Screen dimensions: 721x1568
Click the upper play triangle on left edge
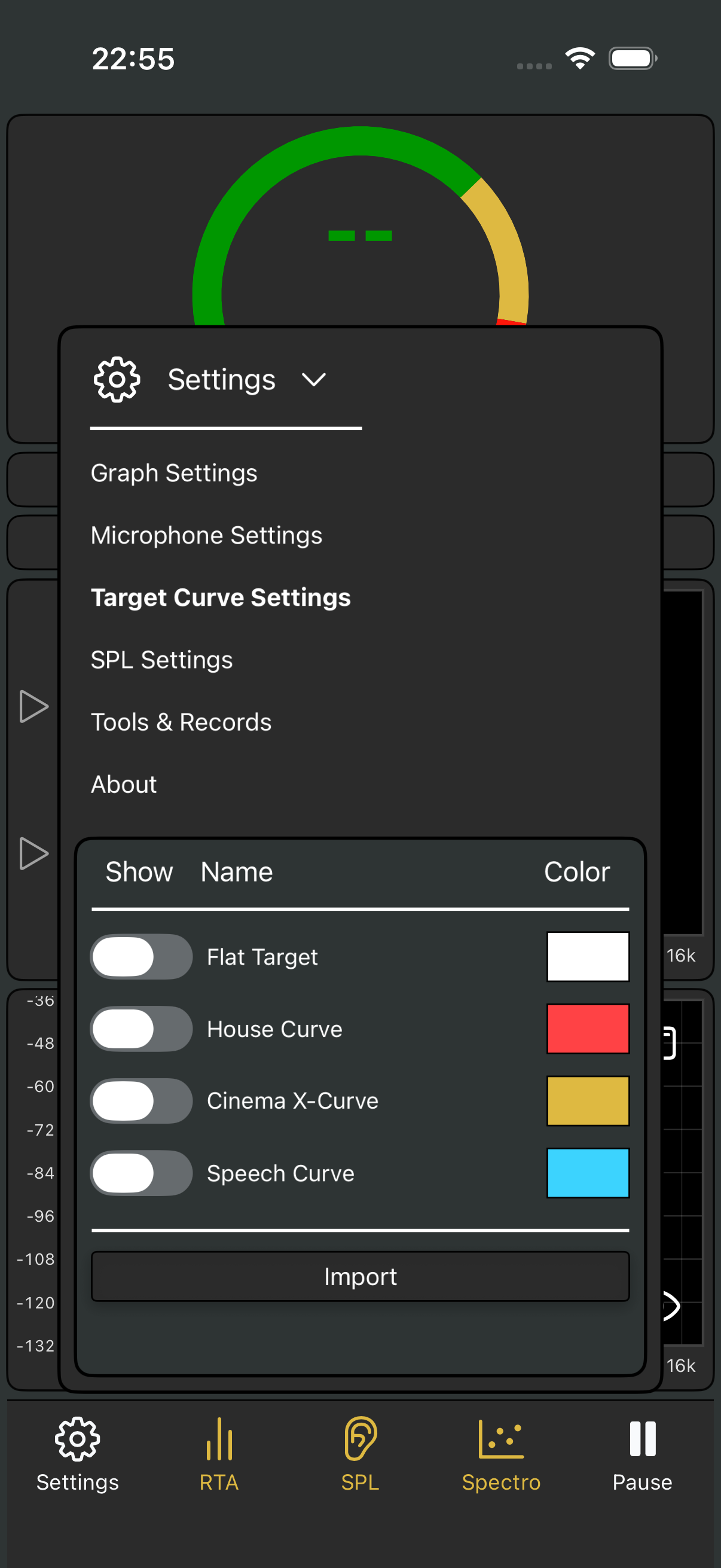pyautogui.click(x=34, y=706)
